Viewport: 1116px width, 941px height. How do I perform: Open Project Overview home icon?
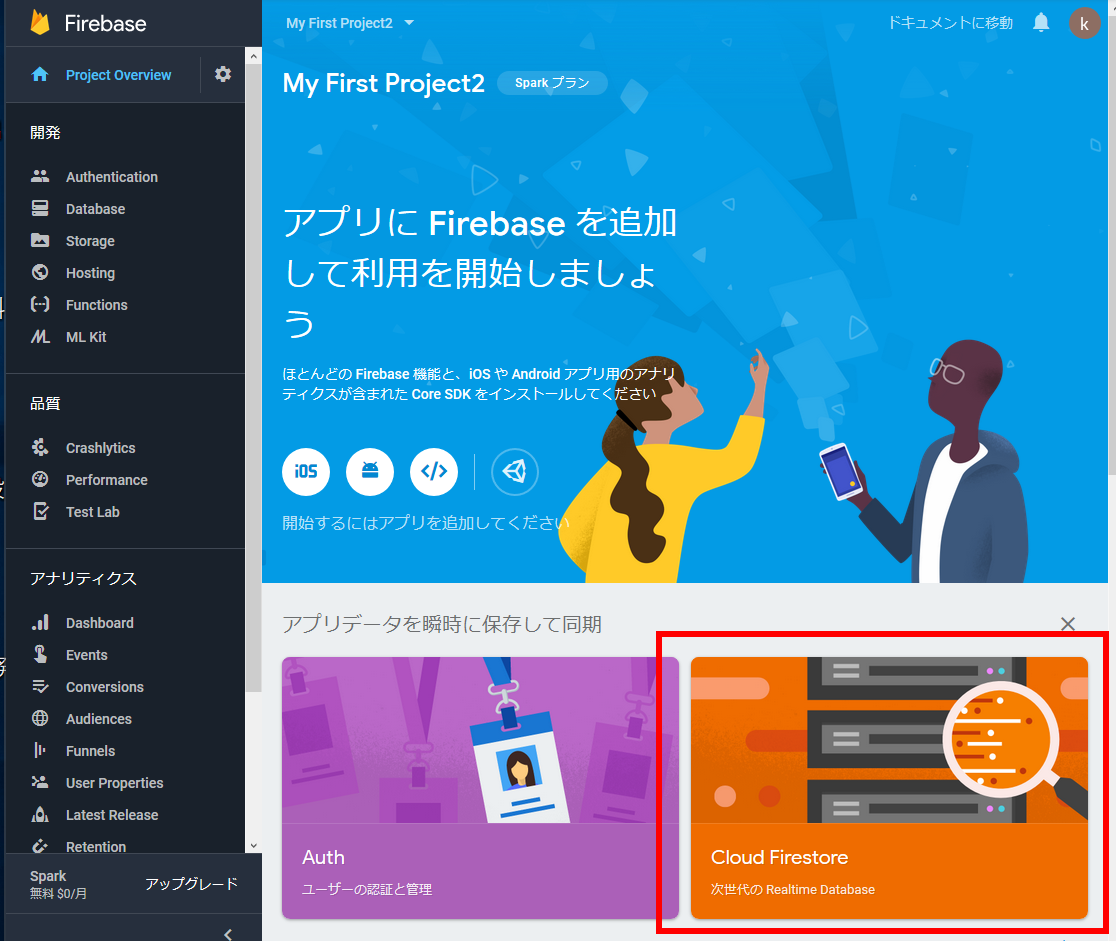pos(40,74)
